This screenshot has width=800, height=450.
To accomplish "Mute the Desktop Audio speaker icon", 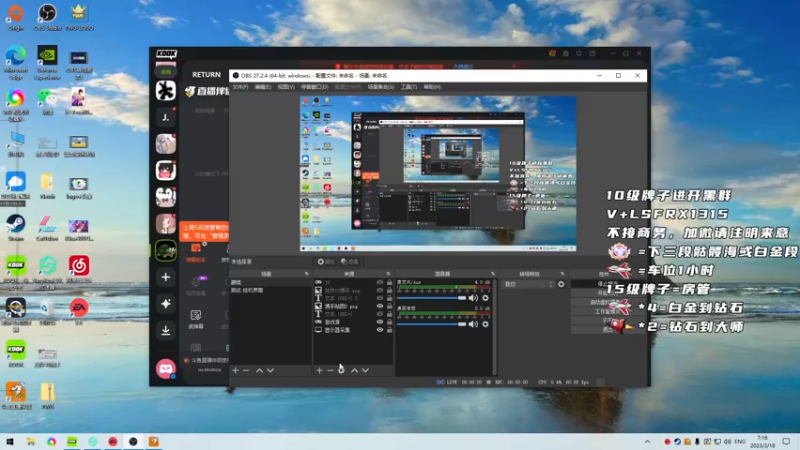I will point(473,324).
